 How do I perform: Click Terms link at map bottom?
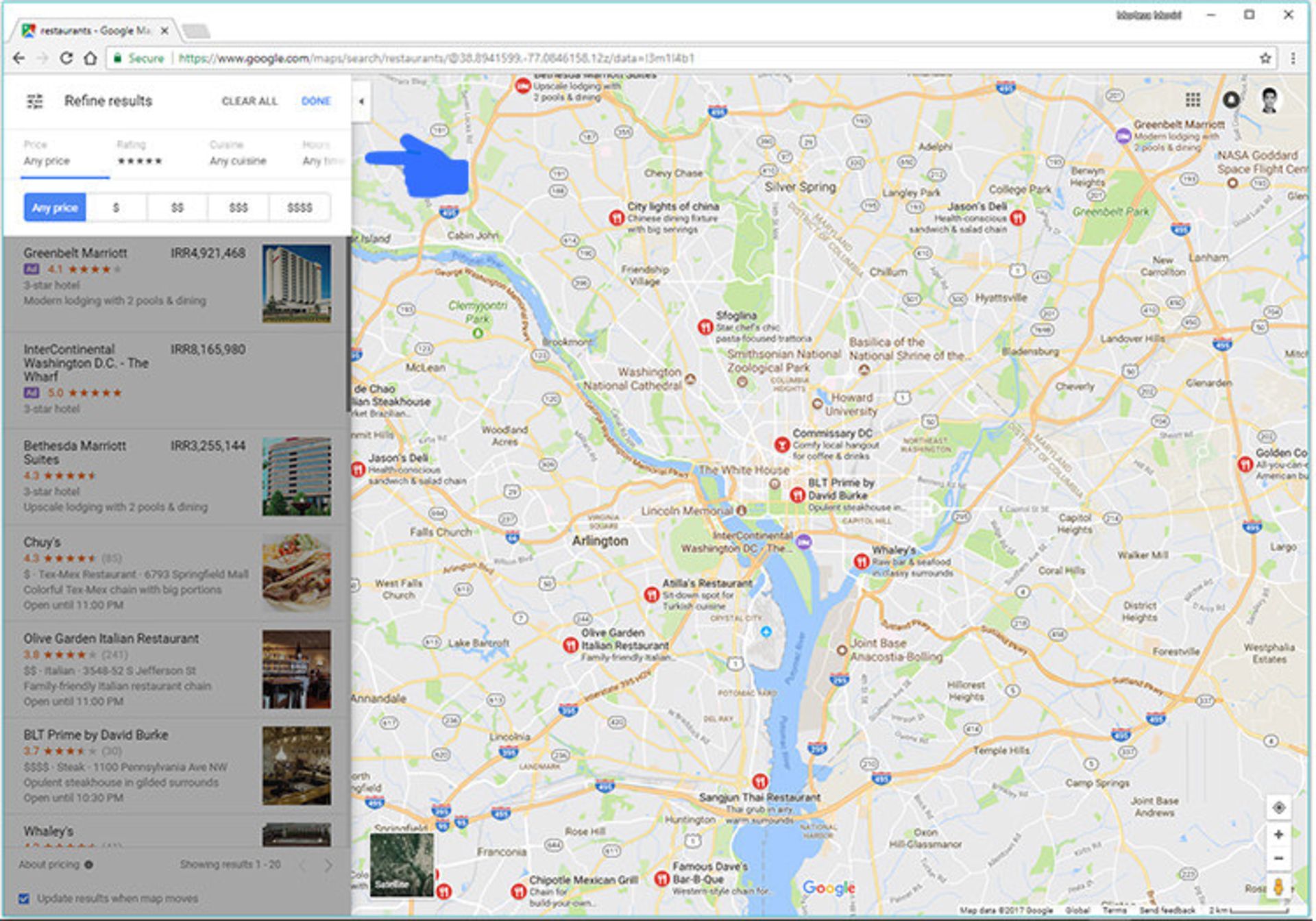[x=1114, y=911]
